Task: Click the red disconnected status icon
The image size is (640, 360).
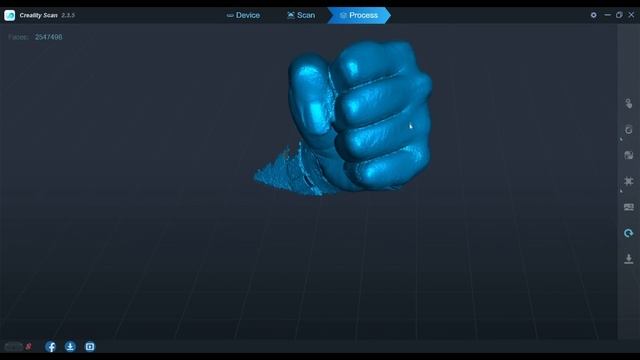Action: 28,347
